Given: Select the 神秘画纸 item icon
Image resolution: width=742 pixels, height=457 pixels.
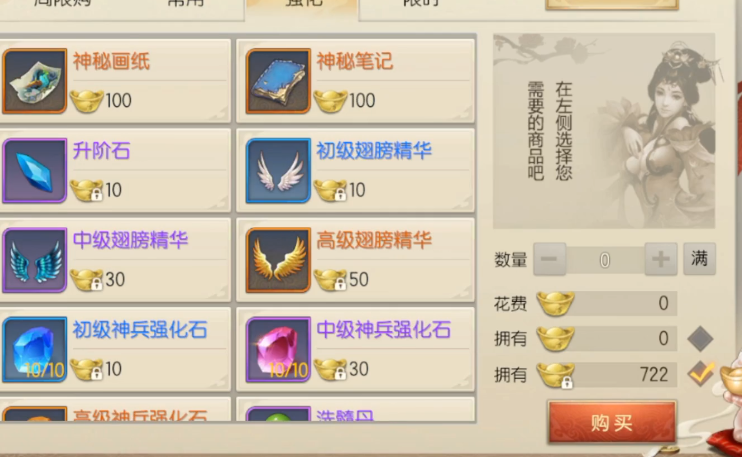Looking at the screenshot, I should tap(35, 81).
